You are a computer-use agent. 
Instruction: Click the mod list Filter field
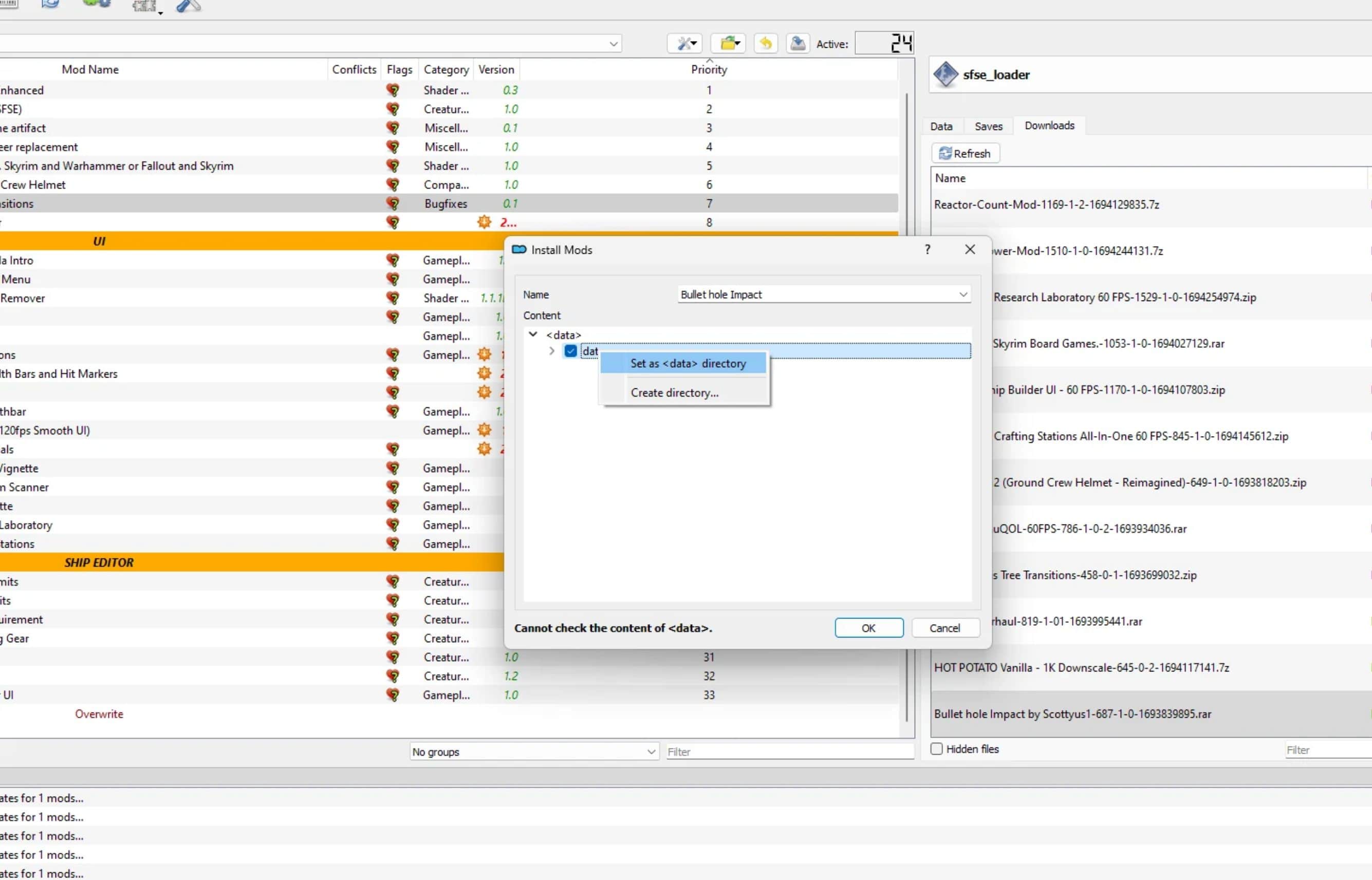[789, 752]
